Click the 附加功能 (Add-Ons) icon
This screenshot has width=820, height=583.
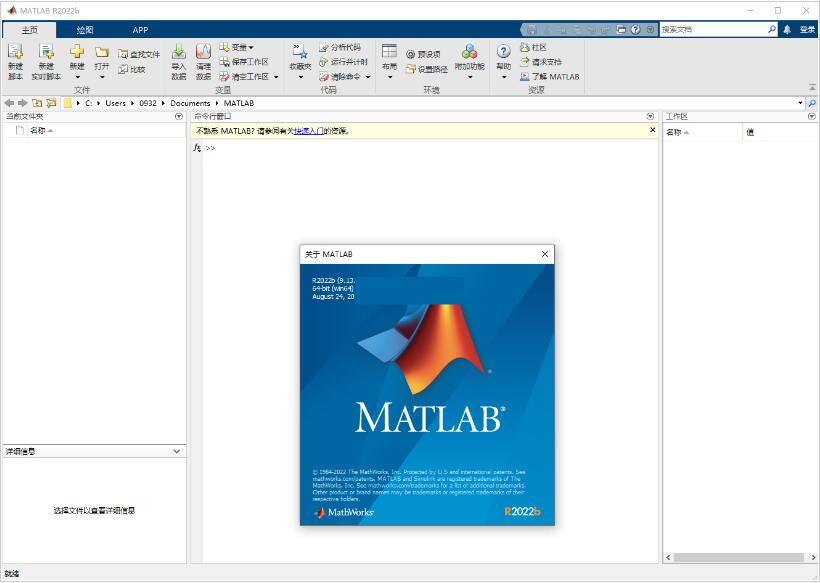coord(470,51)
